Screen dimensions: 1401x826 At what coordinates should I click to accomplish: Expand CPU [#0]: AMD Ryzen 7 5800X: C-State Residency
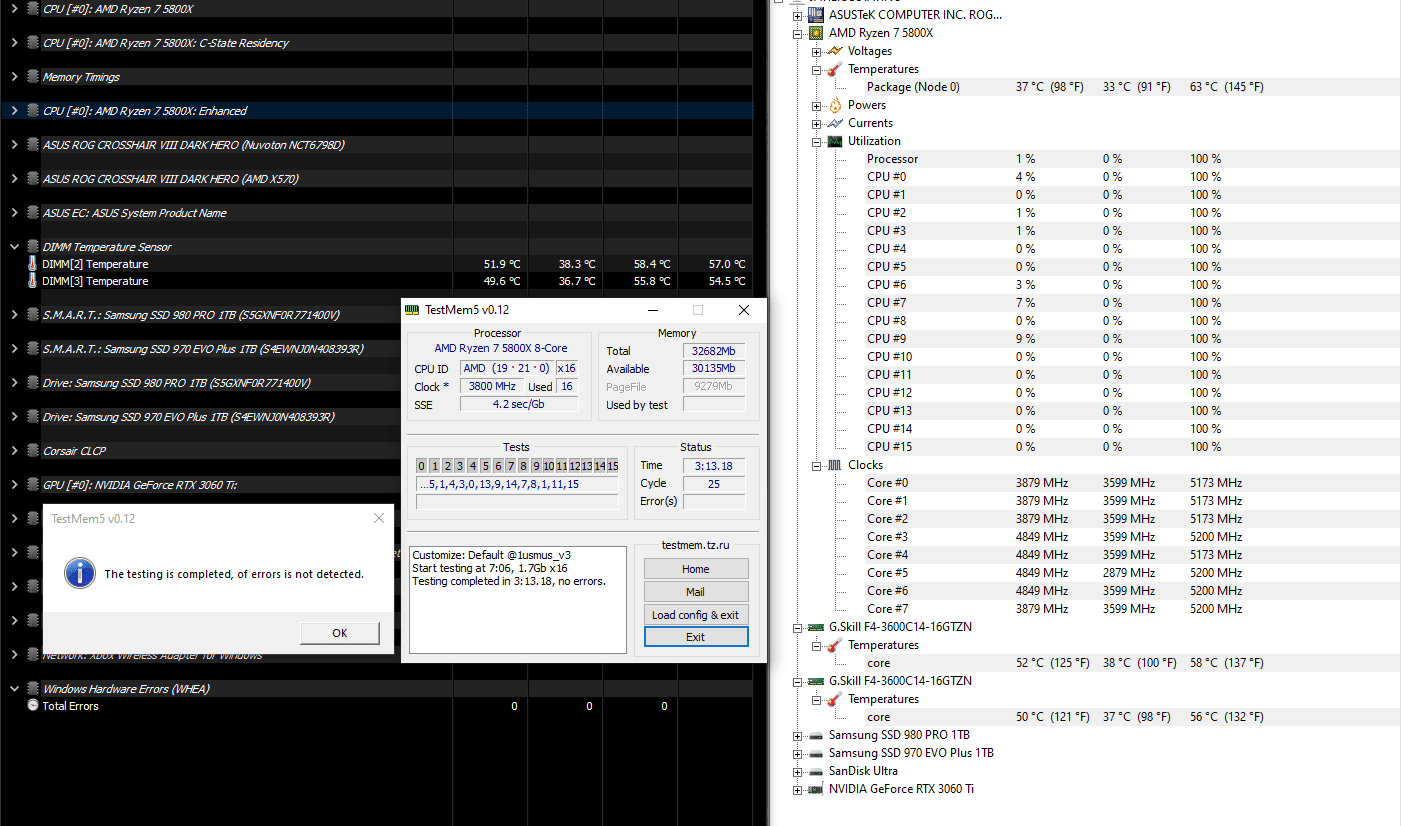(x=14, y=43)
